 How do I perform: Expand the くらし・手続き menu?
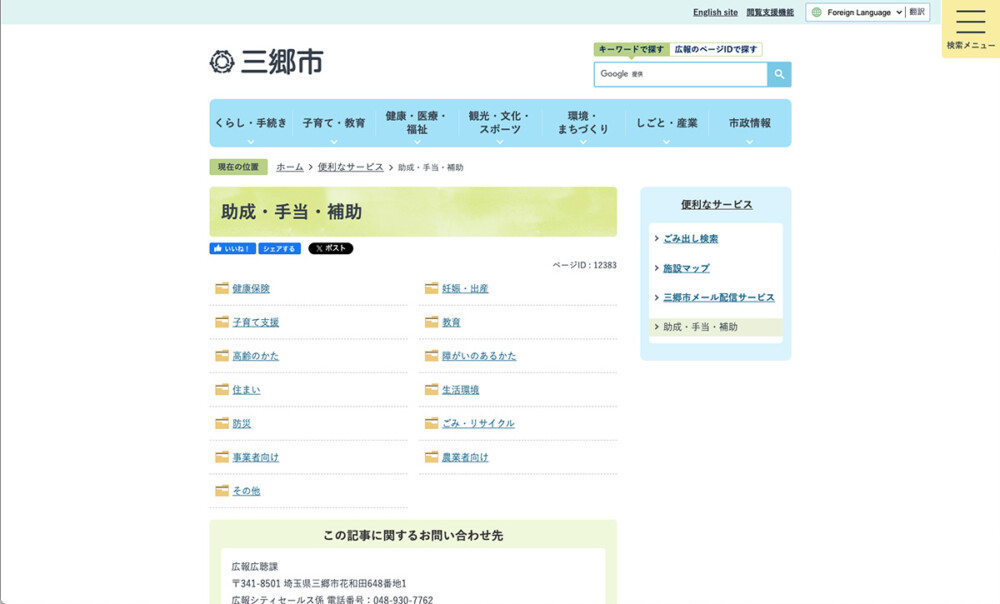tap(250, 124)
